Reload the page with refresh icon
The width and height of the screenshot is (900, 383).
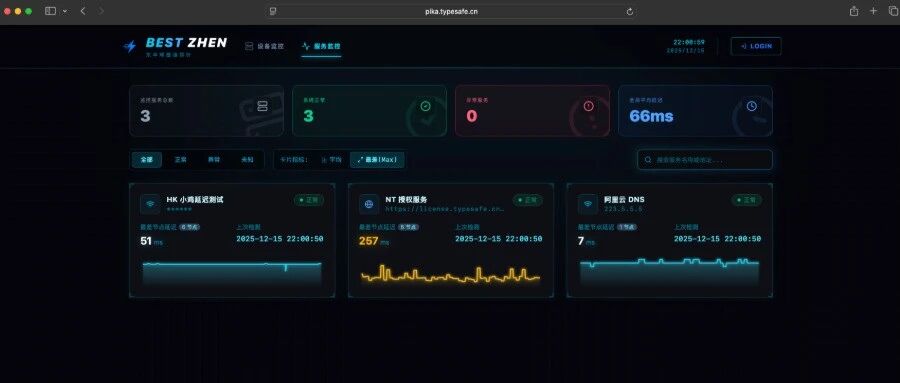pyautogui.click(x=630, y=11)
